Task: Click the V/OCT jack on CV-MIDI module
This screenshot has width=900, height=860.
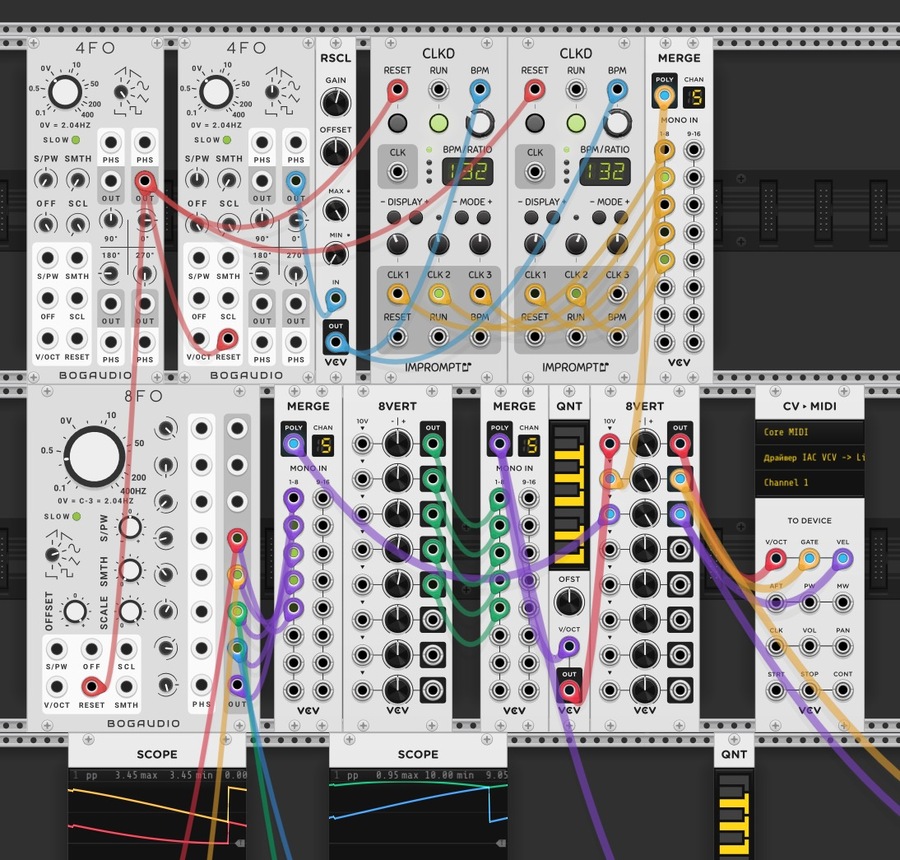Action: [775, 558]
